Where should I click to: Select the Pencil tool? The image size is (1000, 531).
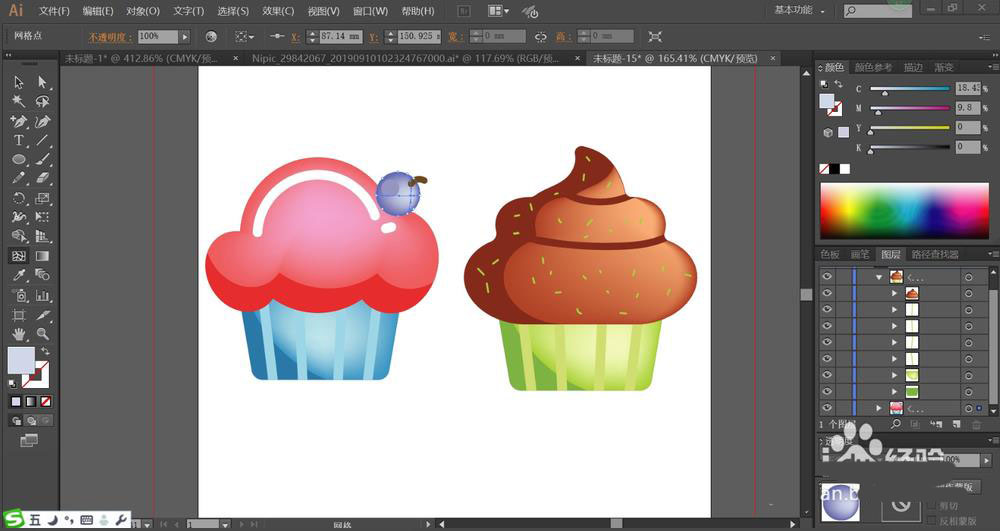coord(18,178)
